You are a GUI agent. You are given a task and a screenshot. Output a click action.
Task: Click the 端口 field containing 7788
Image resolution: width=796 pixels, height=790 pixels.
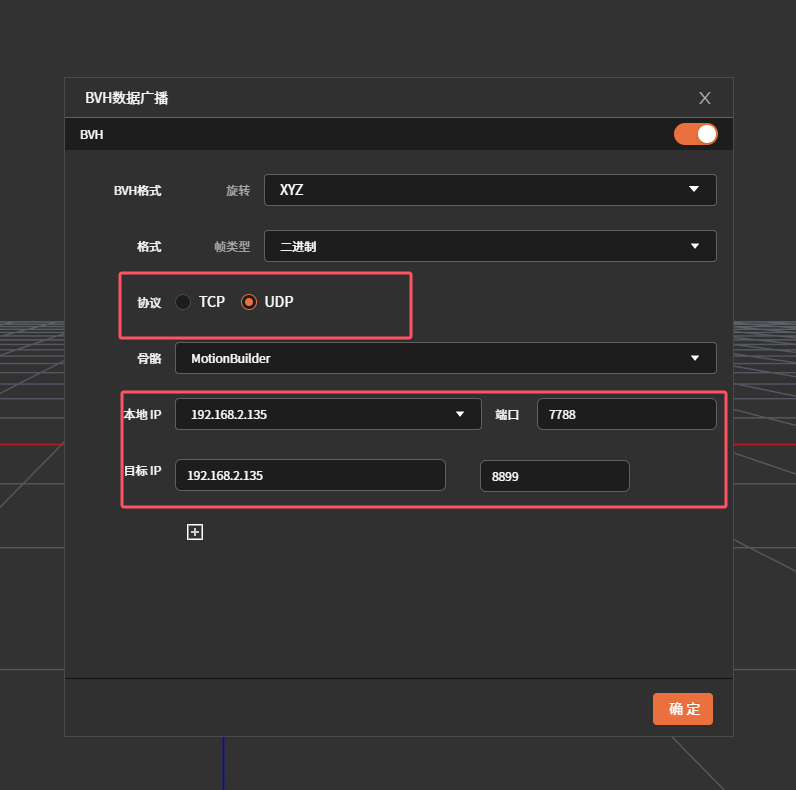tap(626, 414)
